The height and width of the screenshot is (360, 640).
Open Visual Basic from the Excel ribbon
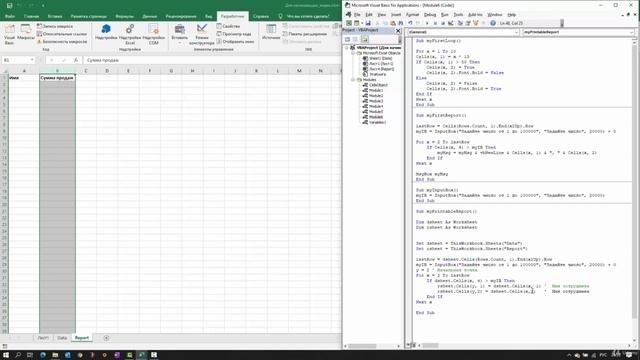click(x=9, y=34)
